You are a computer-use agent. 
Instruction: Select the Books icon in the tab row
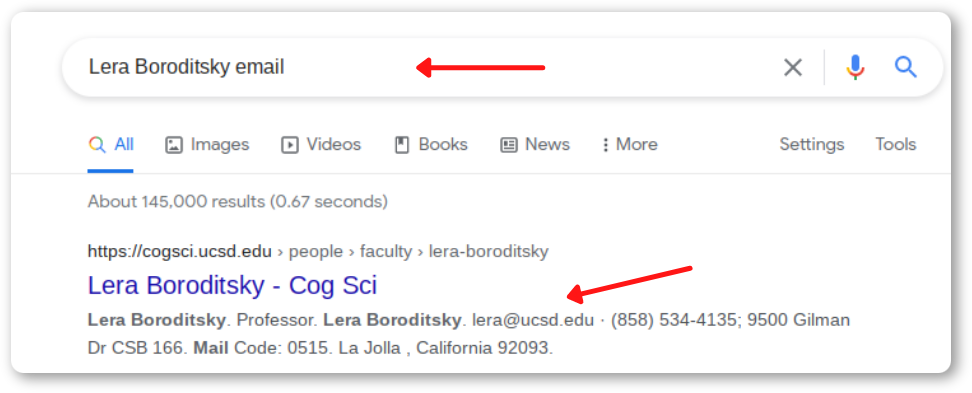coord(402,145)
